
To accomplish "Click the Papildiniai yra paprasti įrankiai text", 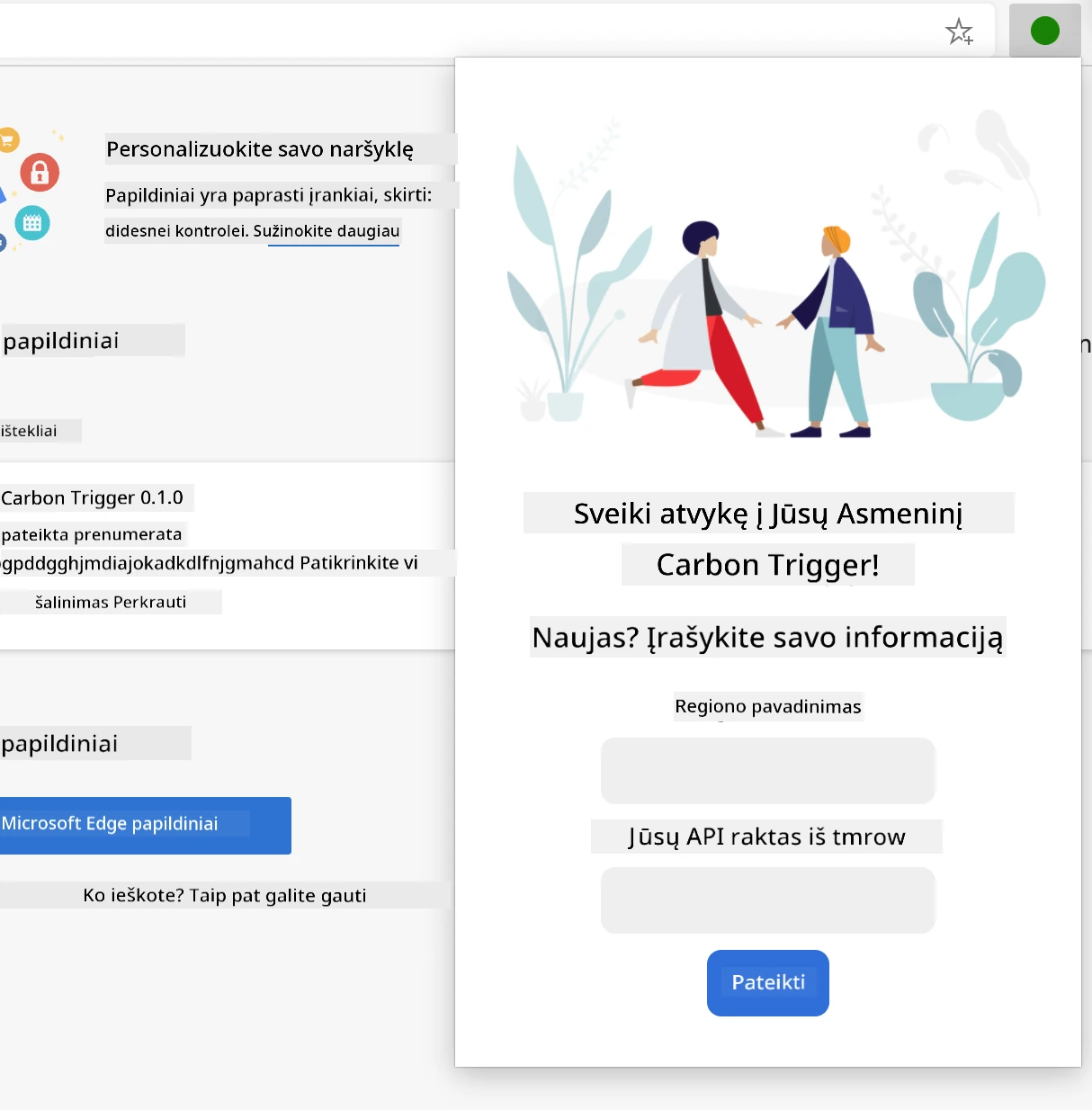I will pyautogui.click(x=268, y=195).
